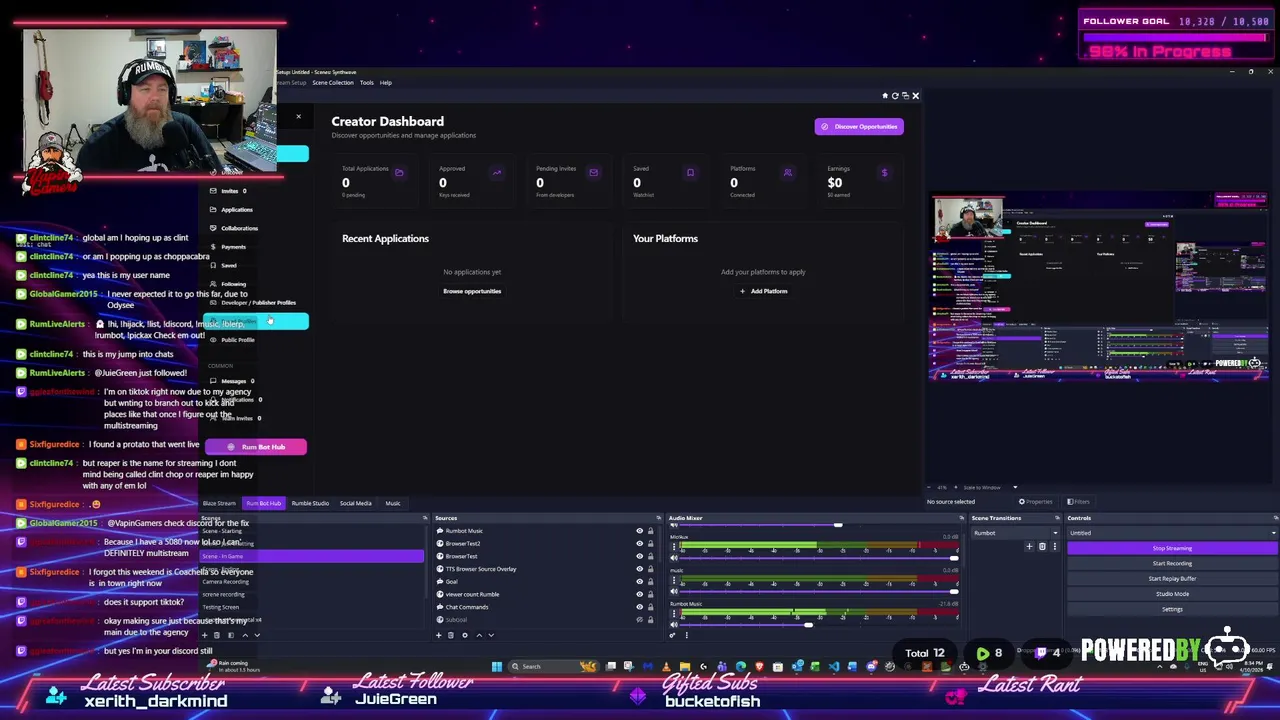Click the Saved card bookmark icon
1280x720 pixels.
pos(690,173)
